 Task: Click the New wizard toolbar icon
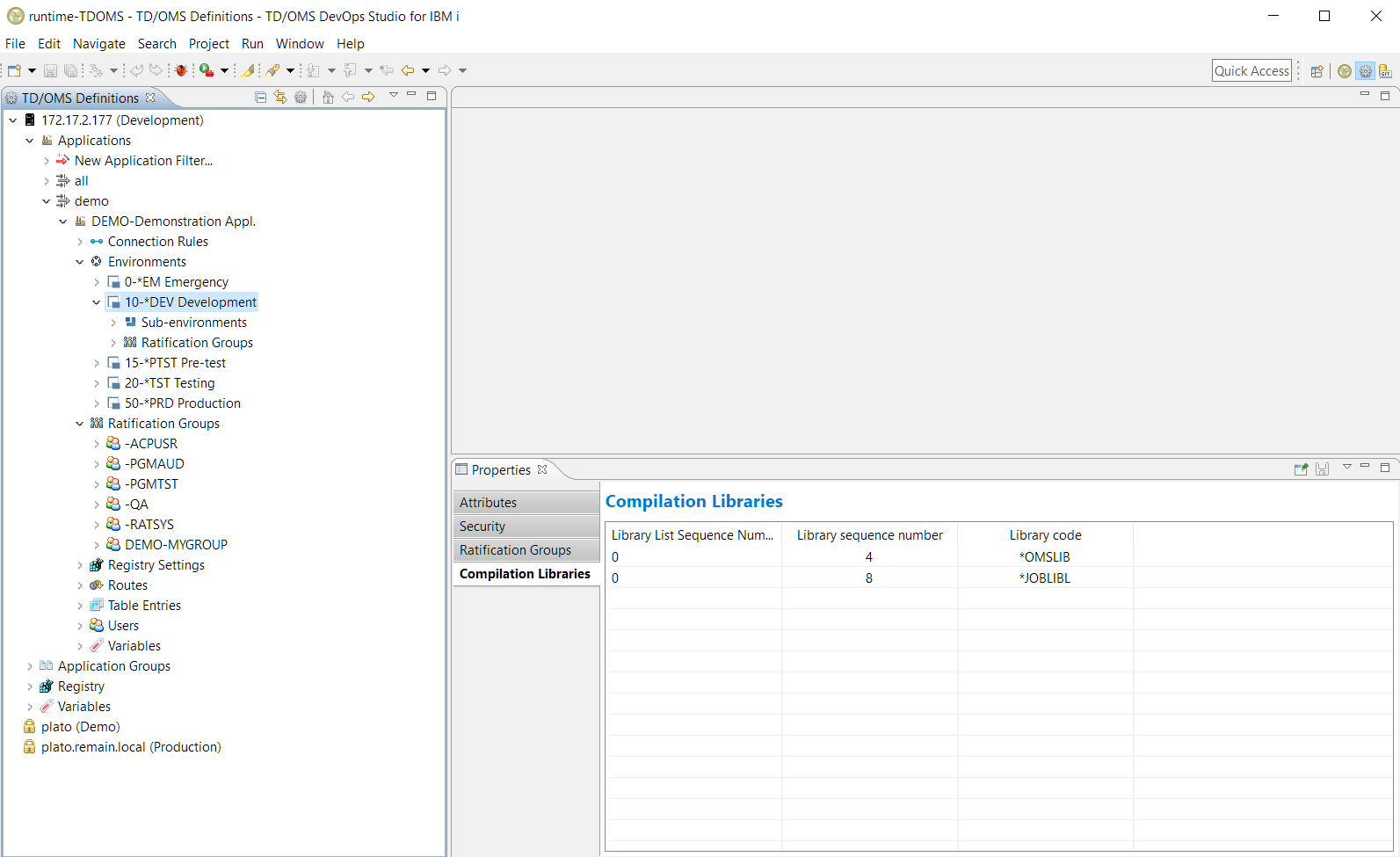click(x=14, y=70)
